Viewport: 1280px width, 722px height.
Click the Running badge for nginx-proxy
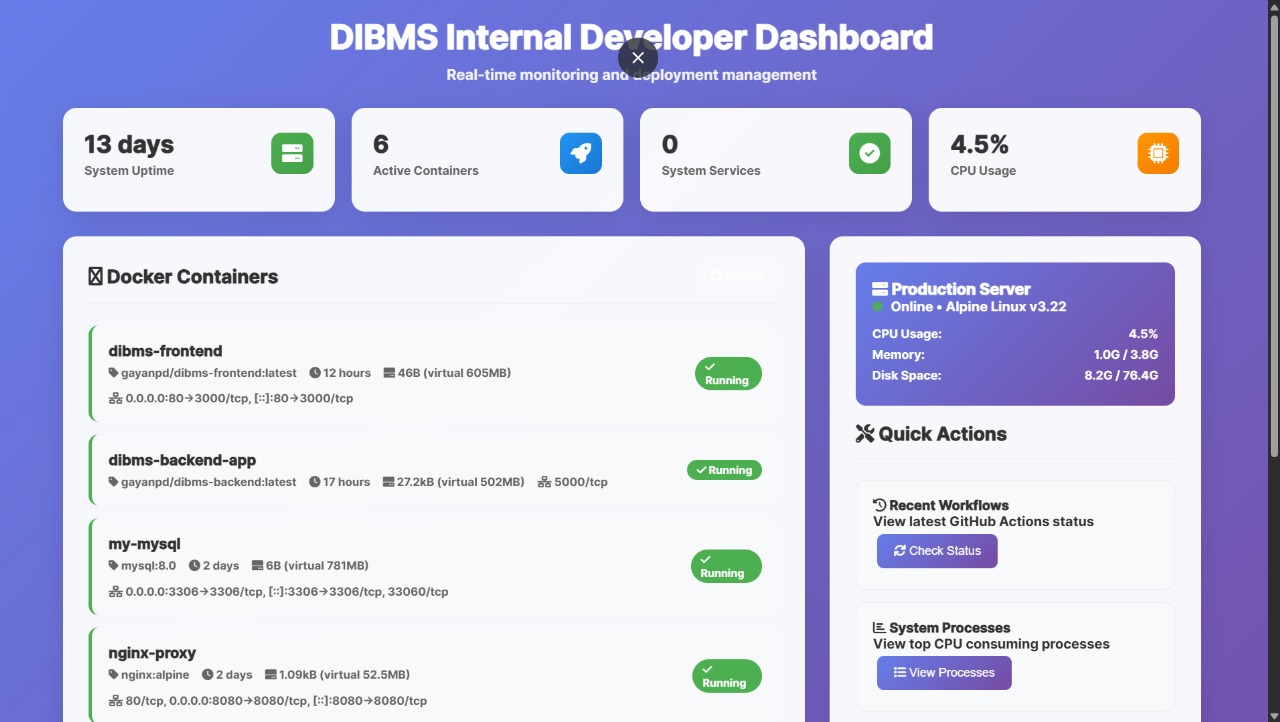727,676
